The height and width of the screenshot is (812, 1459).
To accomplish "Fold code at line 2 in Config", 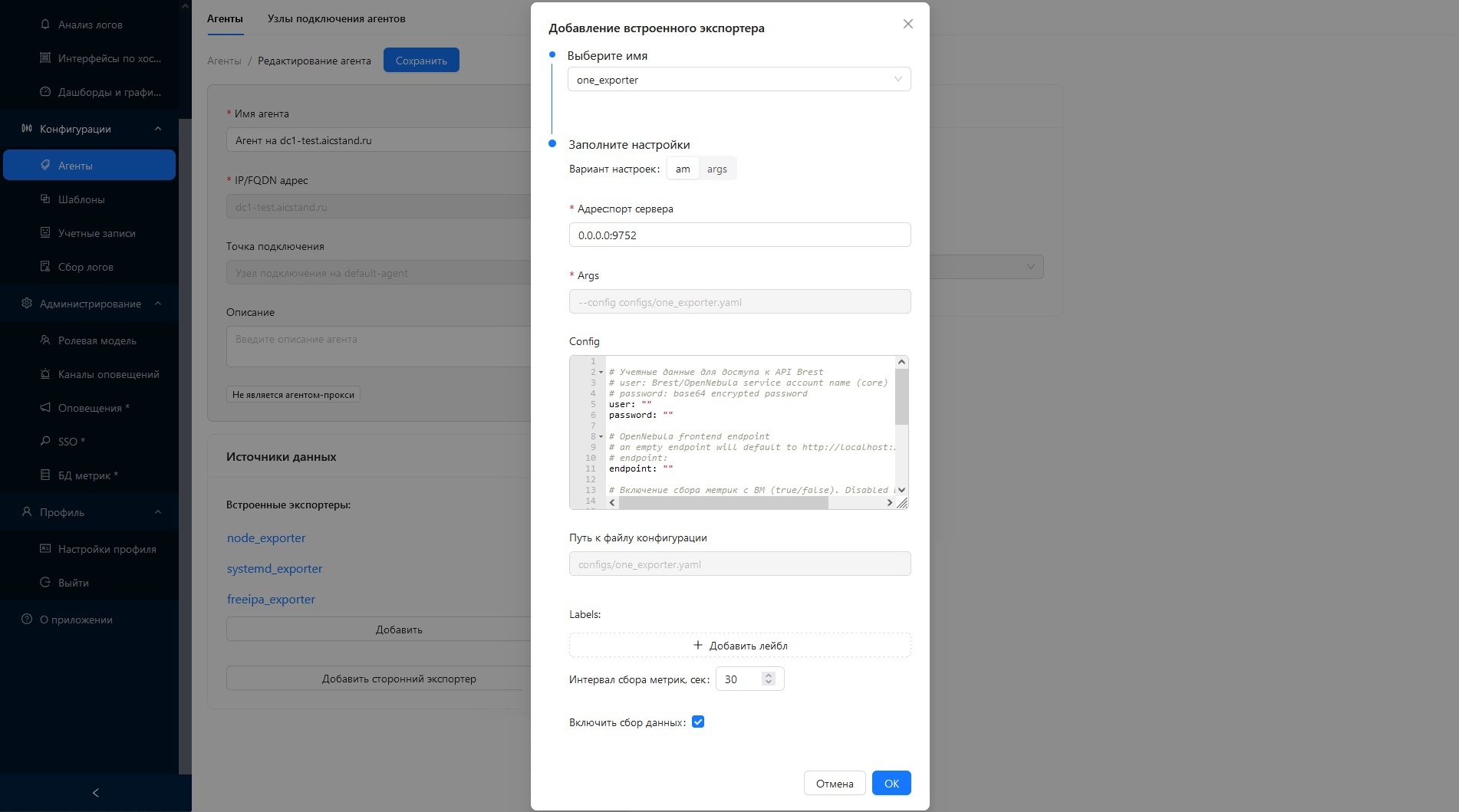I will (601, 372).
